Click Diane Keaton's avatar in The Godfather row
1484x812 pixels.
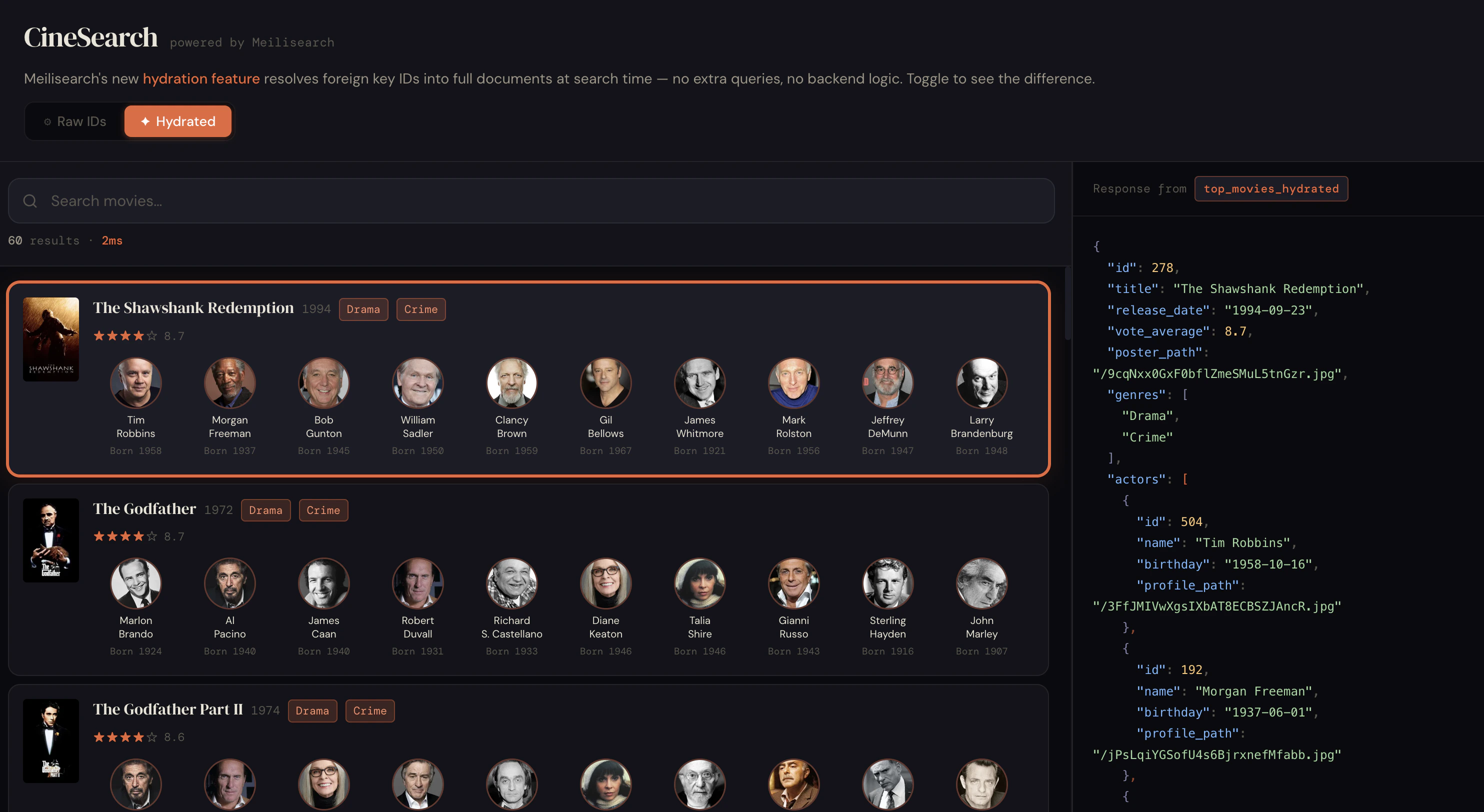605,583
